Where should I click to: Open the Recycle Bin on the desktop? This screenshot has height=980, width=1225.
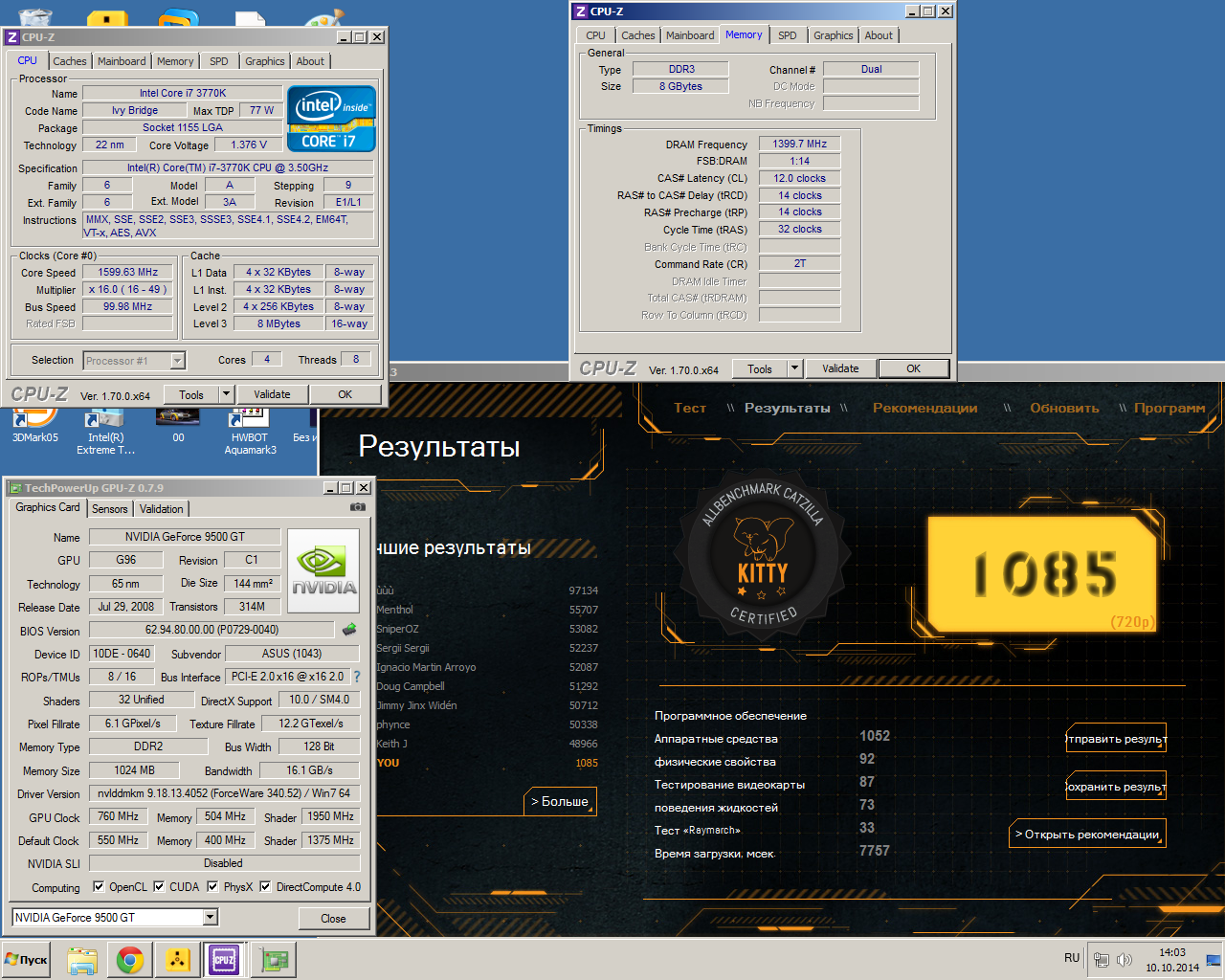point(35,15)
